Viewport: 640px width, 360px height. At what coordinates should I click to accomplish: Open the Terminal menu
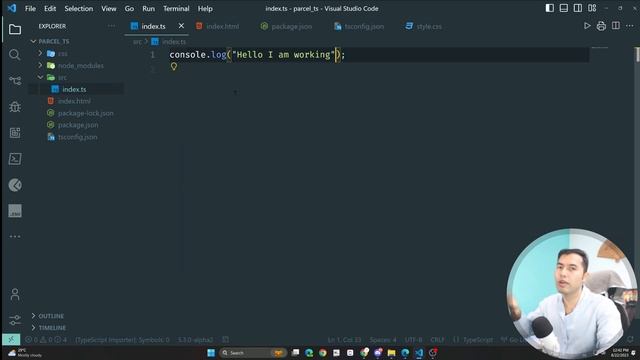(x=176, y=8)
